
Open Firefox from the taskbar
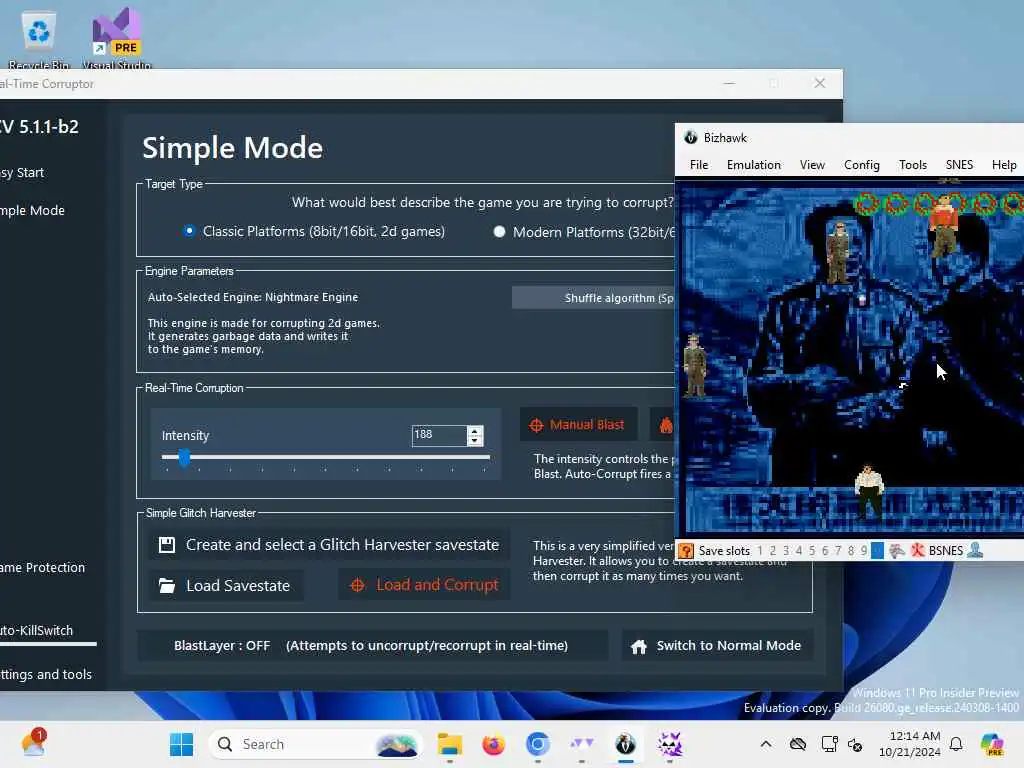494,744
